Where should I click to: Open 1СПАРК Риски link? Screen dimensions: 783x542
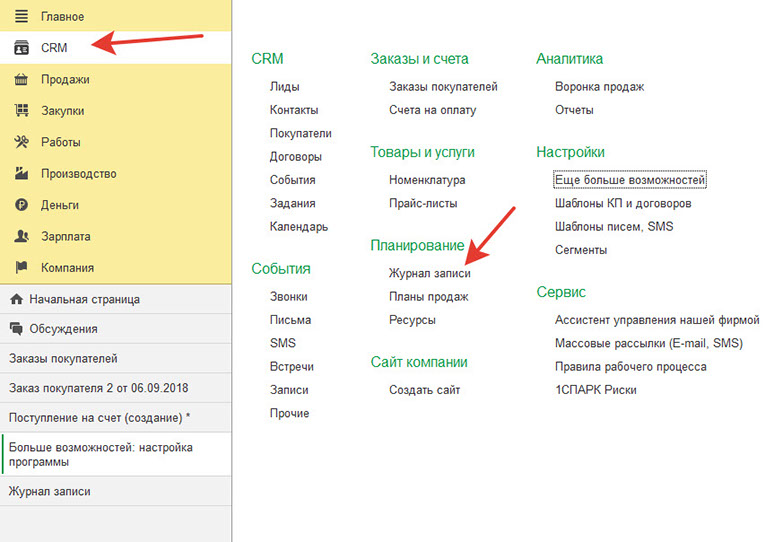point(595,390)
